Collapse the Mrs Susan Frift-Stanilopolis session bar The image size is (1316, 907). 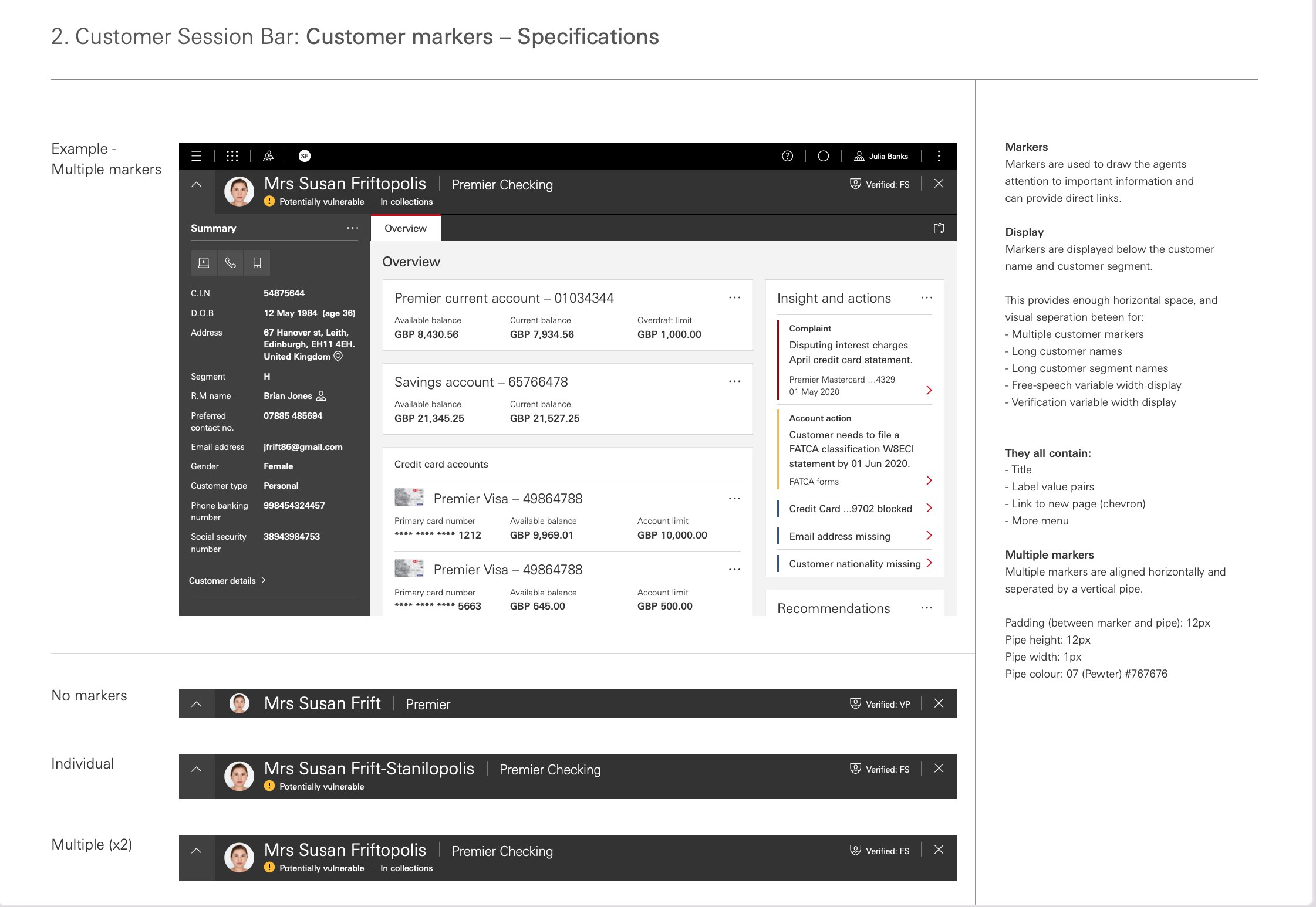[197, 769]
